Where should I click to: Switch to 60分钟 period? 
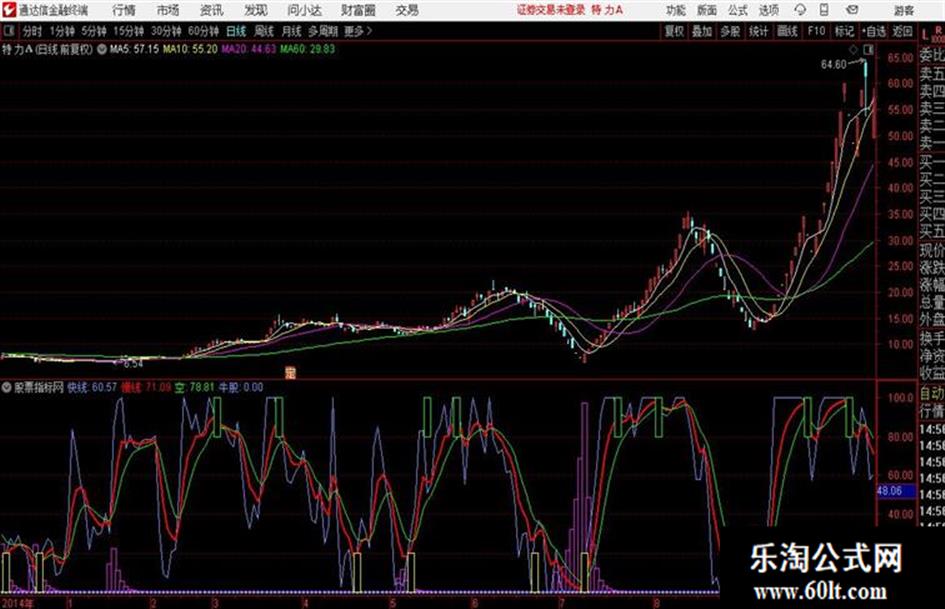pyautogui.click(x=203, y=31)
